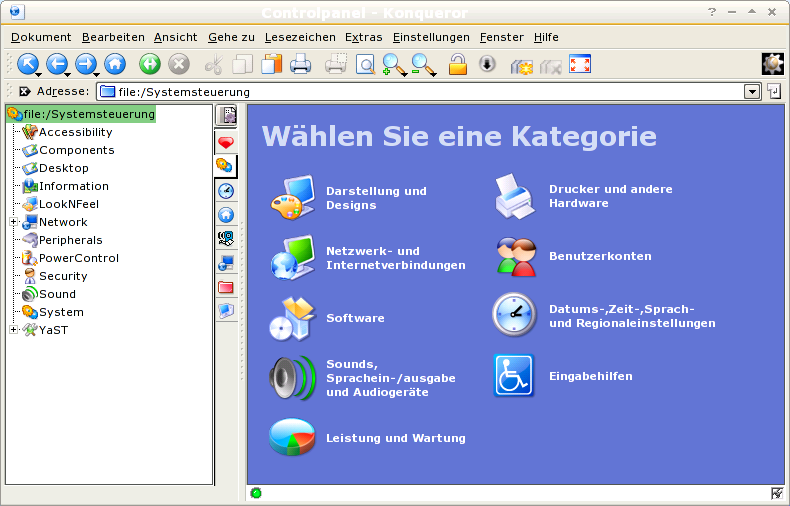Paste using the clipboard icon

[x=272, y=64]
